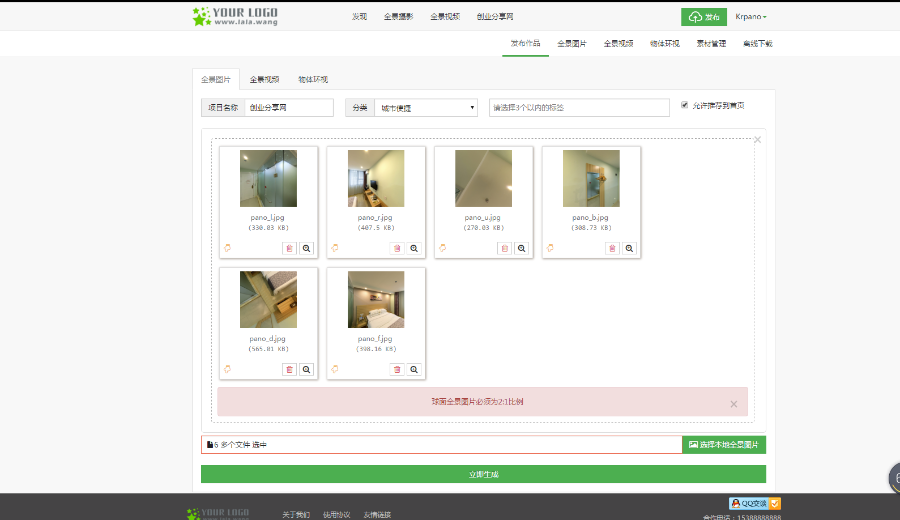The height and width of the screenshot is (520, 900).
Task: Delete pano_d.jpg using its trash icon
Action: 289,370
